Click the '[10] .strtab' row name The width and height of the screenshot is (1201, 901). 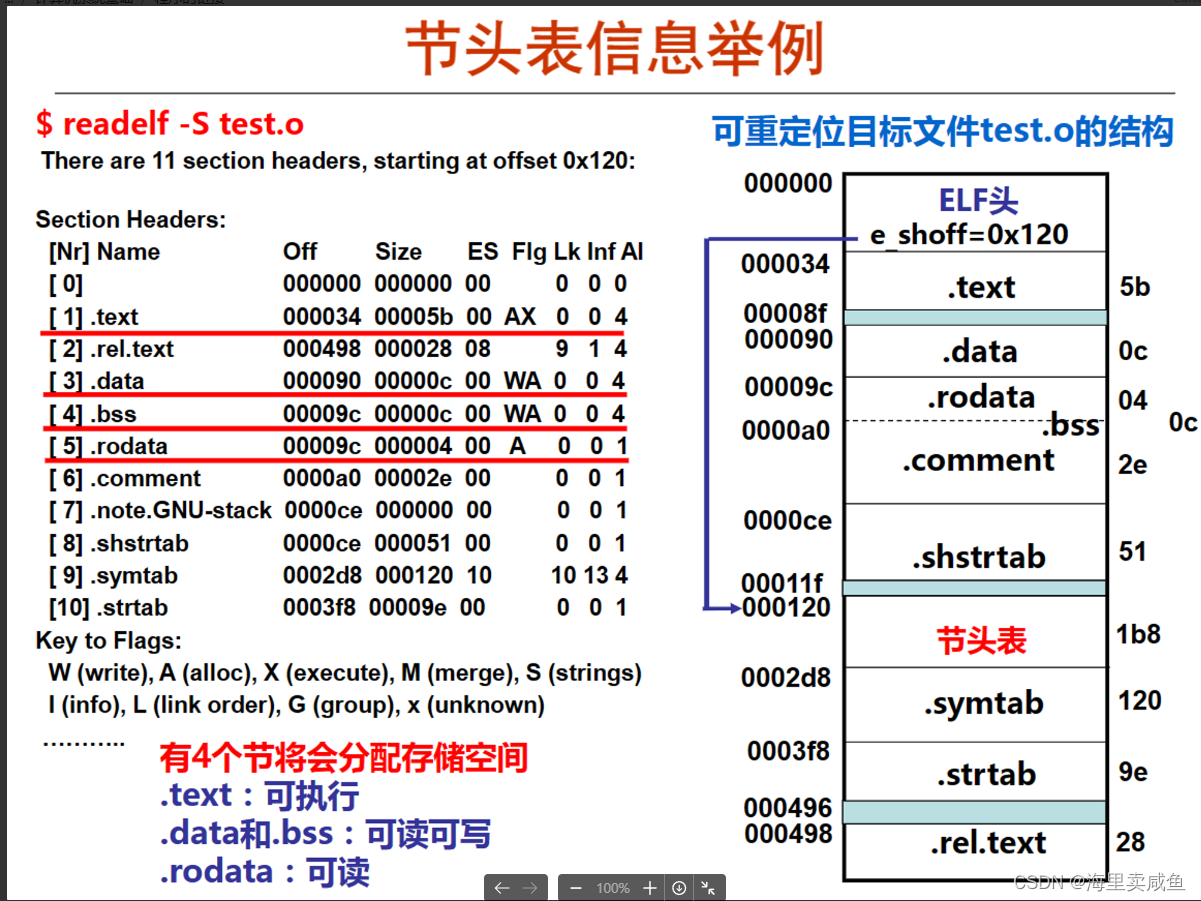[108, 608]
